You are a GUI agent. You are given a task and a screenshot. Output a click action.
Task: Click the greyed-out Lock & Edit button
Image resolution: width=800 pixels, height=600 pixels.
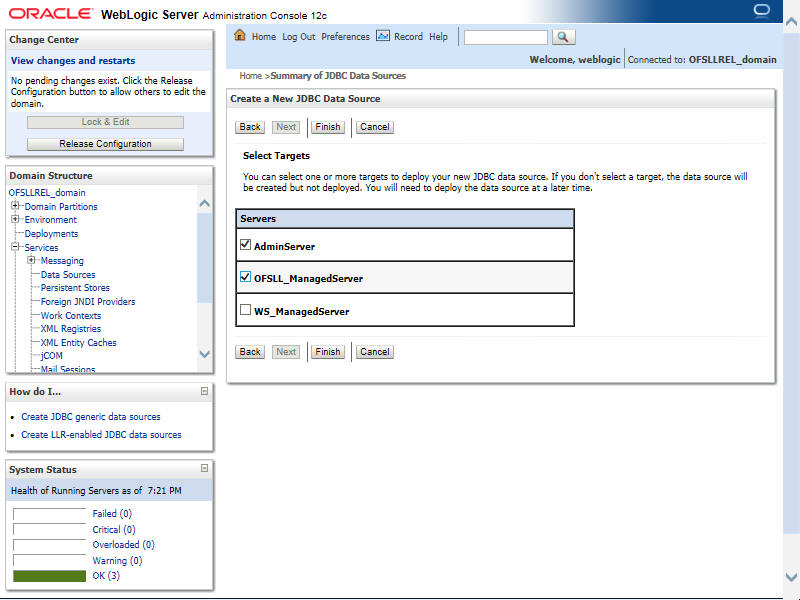point(105,122)
